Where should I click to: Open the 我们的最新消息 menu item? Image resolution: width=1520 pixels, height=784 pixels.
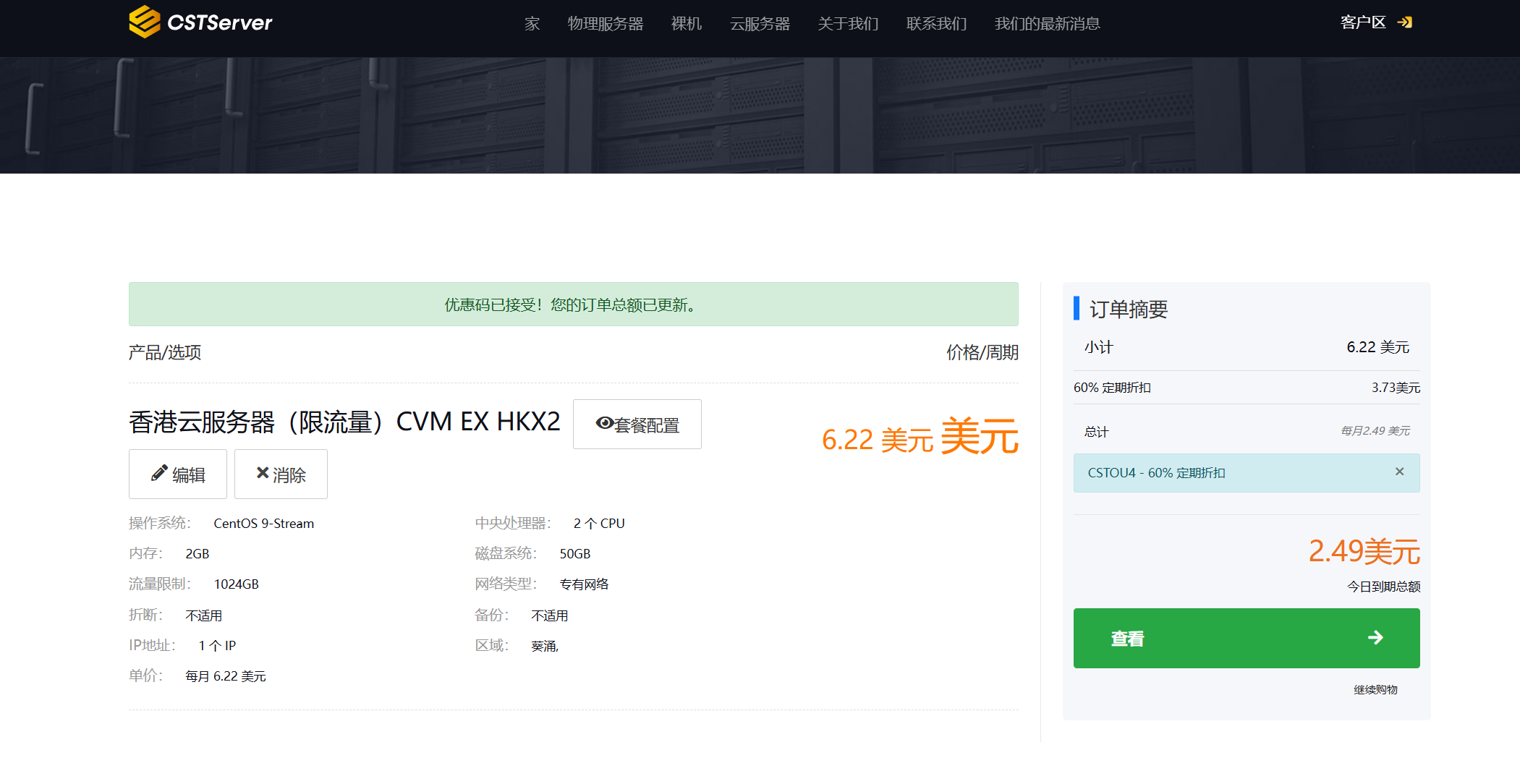coord(1047,24)
